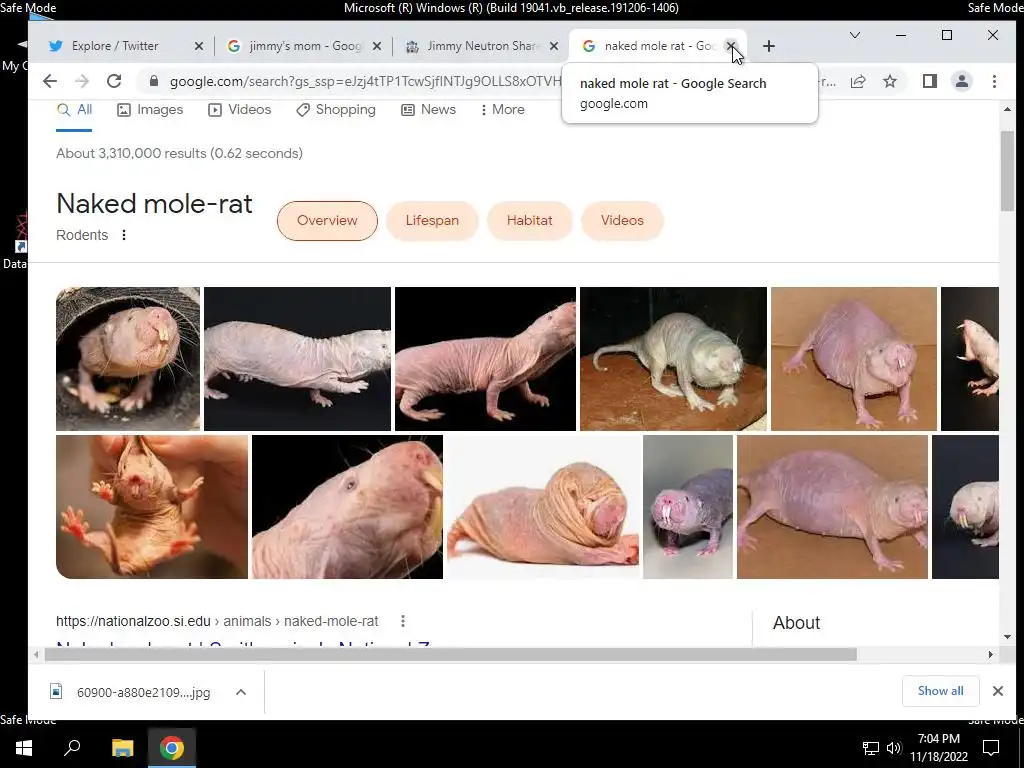Click the address bar URL field
This screenshot has height=768, width=1024.
tap(366, 81)
